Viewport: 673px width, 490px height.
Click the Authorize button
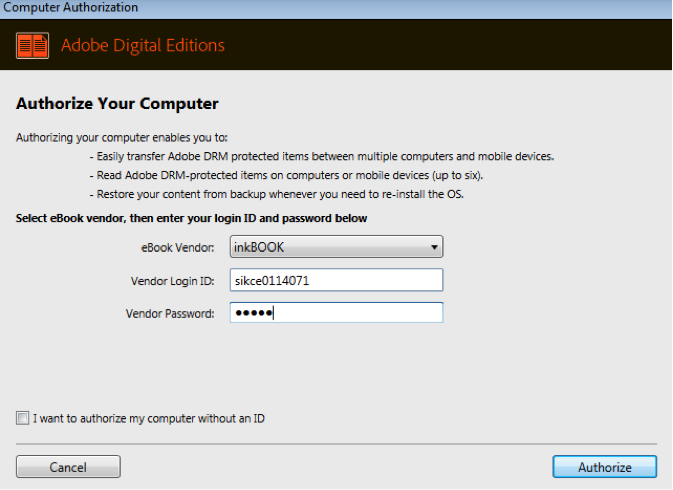pyautogui.click(x=605, y=467)
